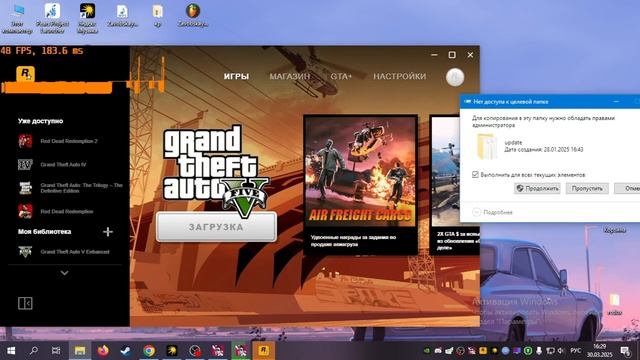Viewport: 640px width, 360px height.
Task: Maximize the Rockstar launcher window
Action: [x=452, y=55]
